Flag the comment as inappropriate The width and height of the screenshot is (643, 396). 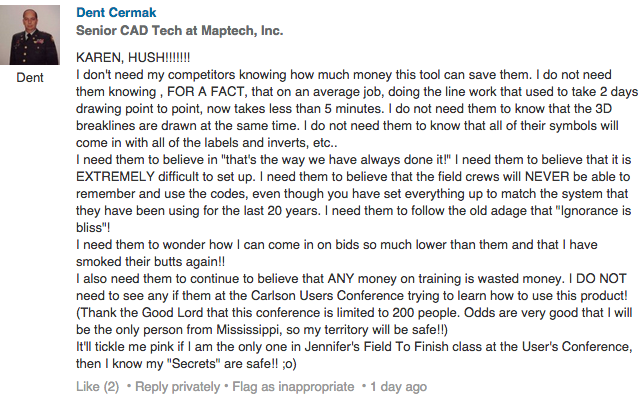click(x=293, y=386)
